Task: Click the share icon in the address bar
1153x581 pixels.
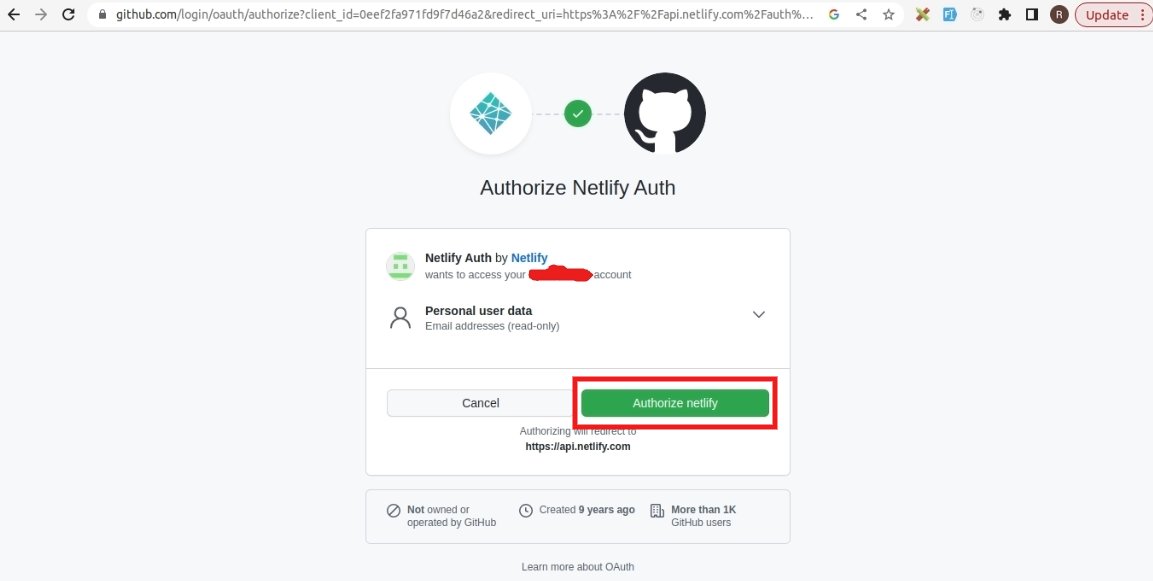Action: click(861, 15)
